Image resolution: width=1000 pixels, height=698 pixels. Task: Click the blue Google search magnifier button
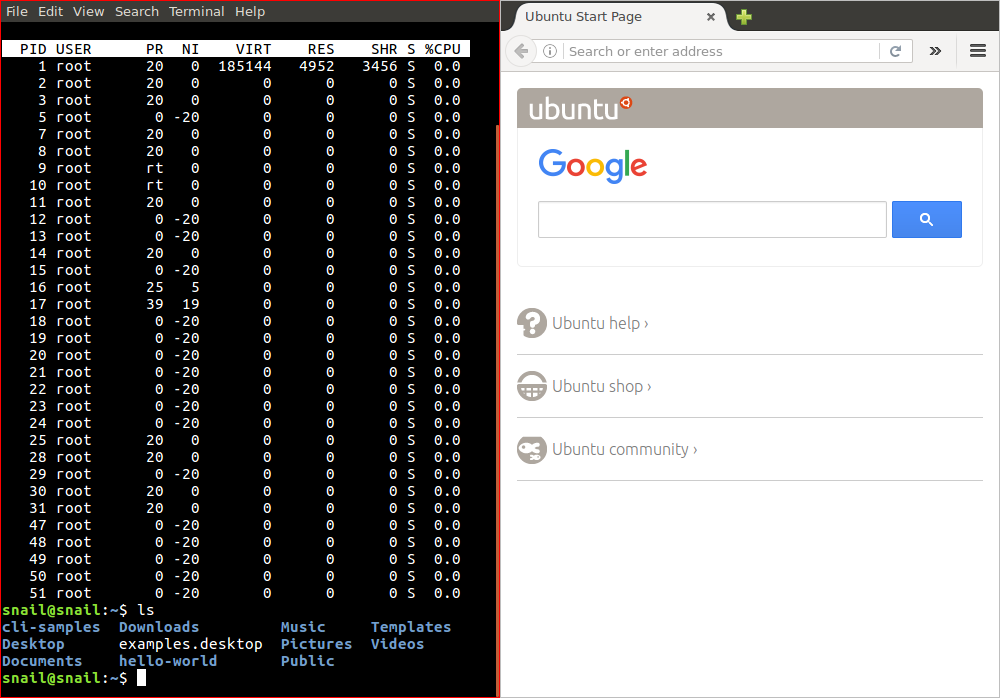point(926,219)
